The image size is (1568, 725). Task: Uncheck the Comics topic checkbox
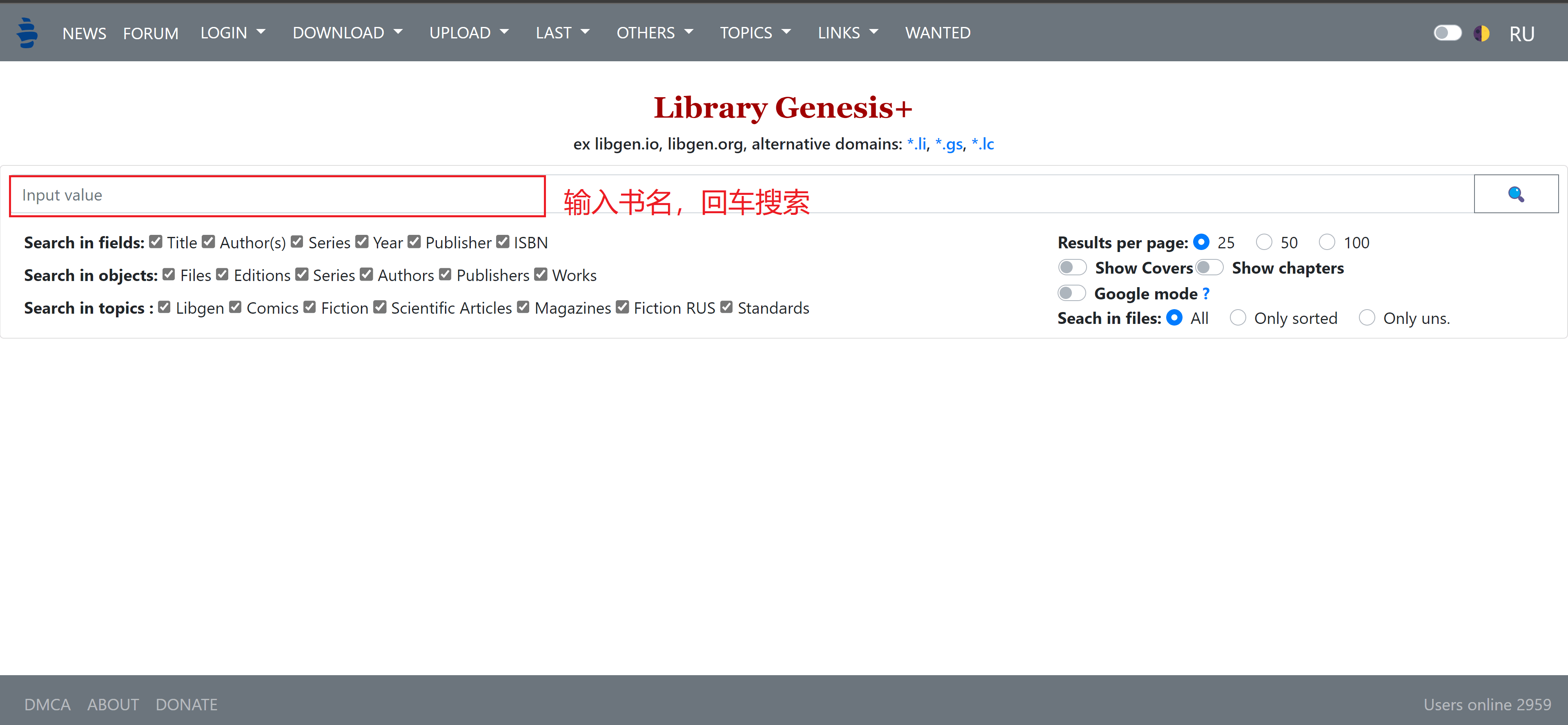coord(236,308)
